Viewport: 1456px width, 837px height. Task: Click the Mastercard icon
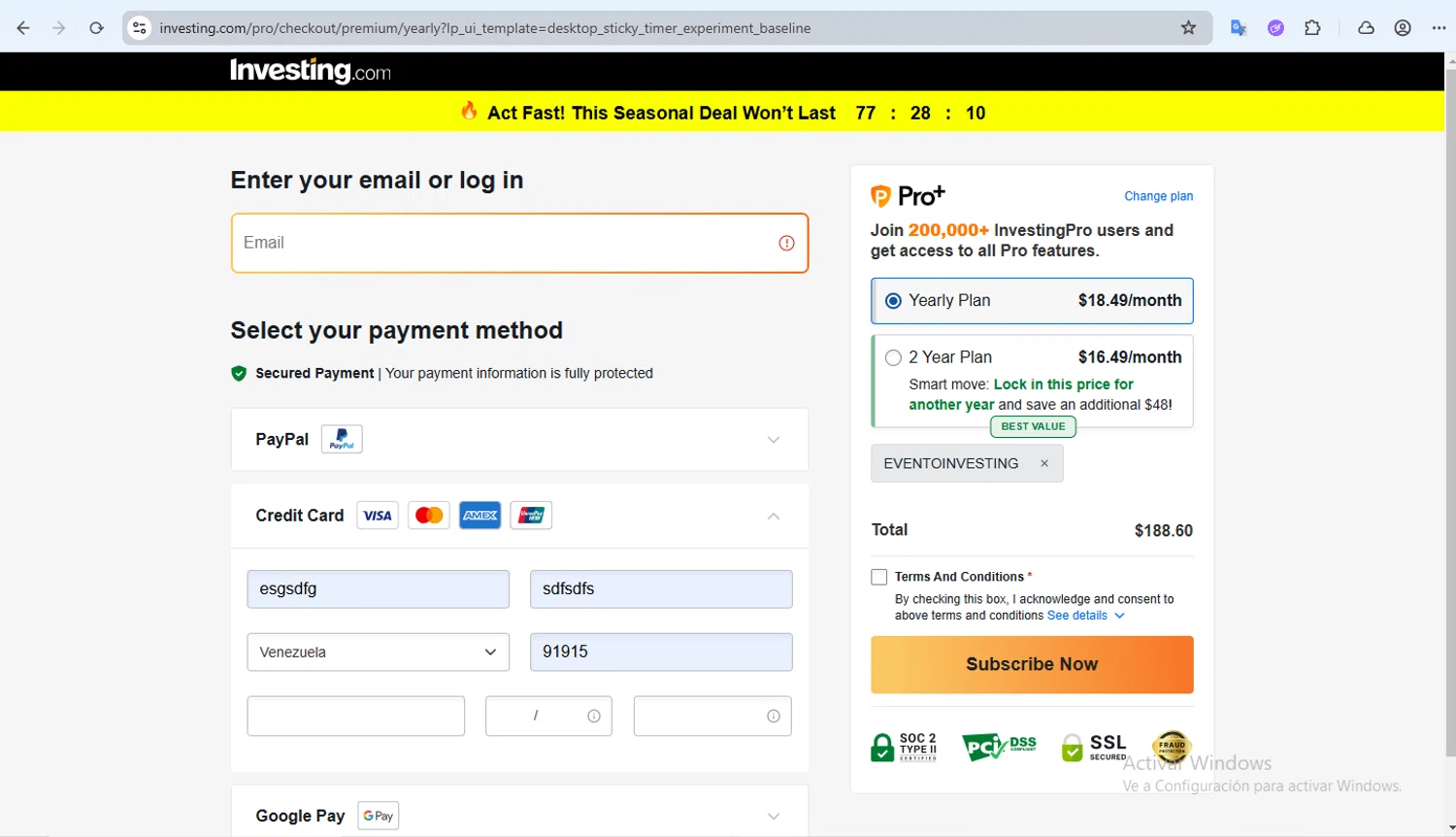pos(429,516)
